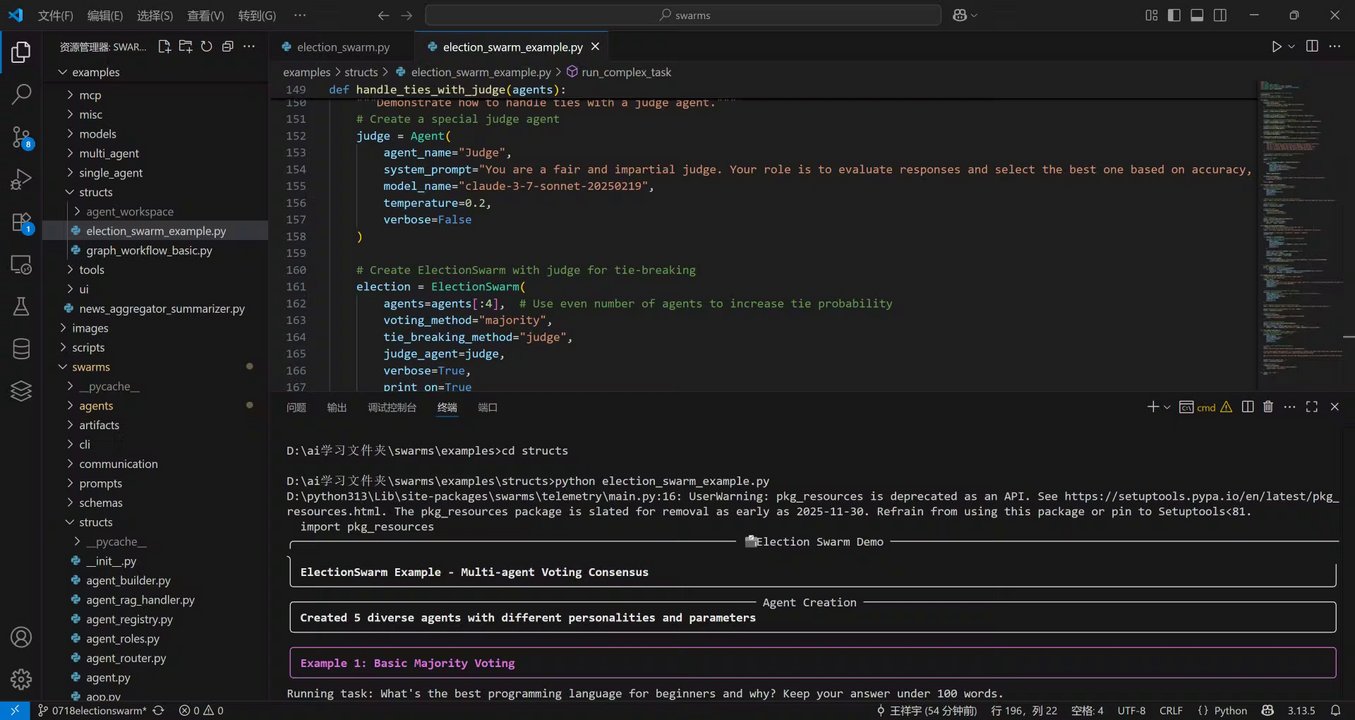Open Run and Debug view
The width and height of the screenshot is (1355, 720).
click(x=21, y=180)
